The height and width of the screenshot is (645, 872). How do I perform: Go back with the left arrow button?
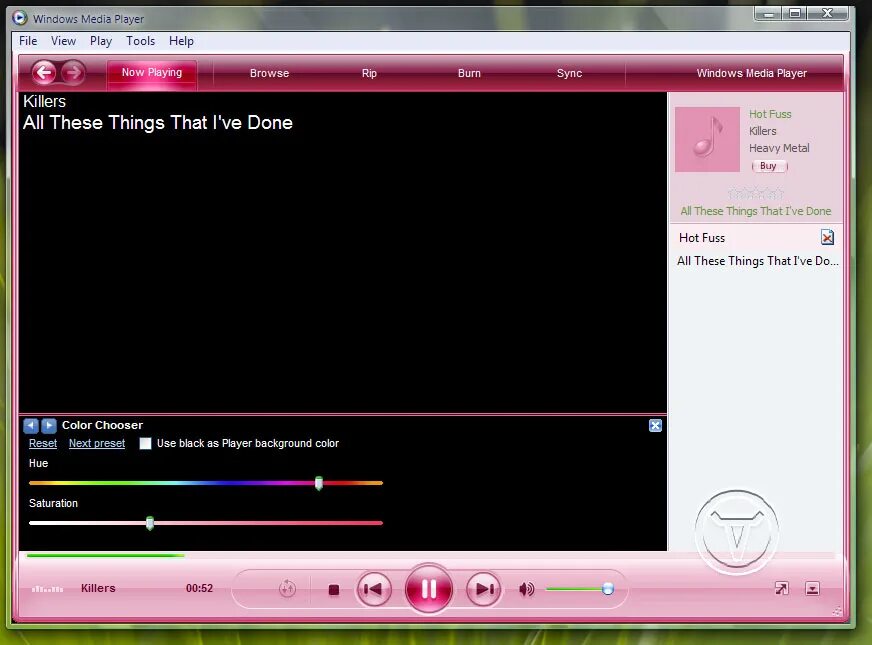[x=44, y=72]
